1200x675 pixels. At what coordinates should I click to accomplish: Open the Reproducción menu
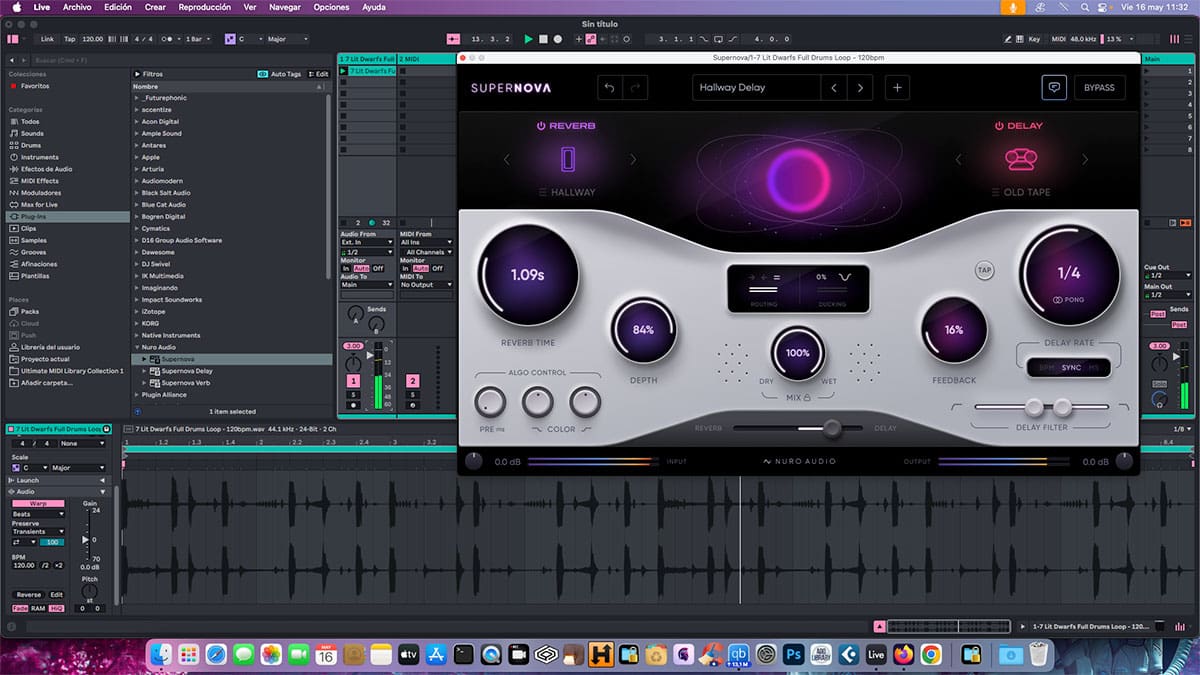(x=205, y=7)
